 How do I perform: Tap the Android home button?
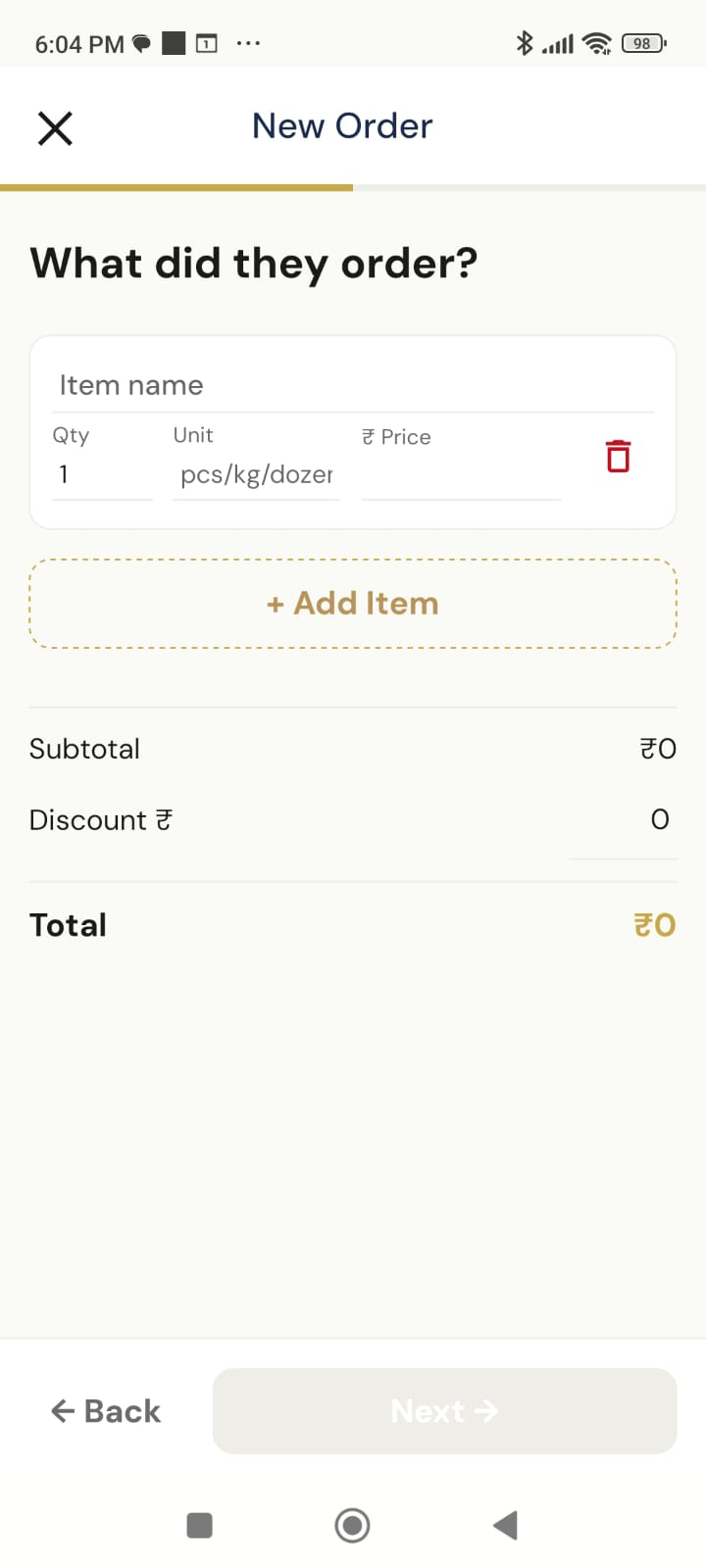352,1525
